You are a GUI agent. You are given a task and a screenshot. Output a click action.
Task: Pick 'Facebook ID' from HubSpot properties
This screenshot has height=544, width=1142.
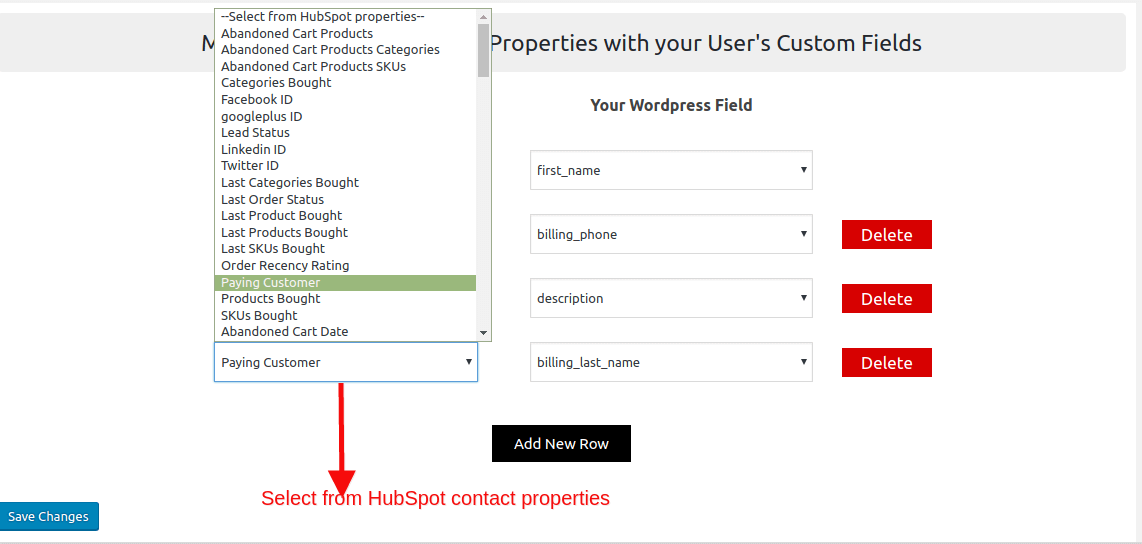coord(257,99)
